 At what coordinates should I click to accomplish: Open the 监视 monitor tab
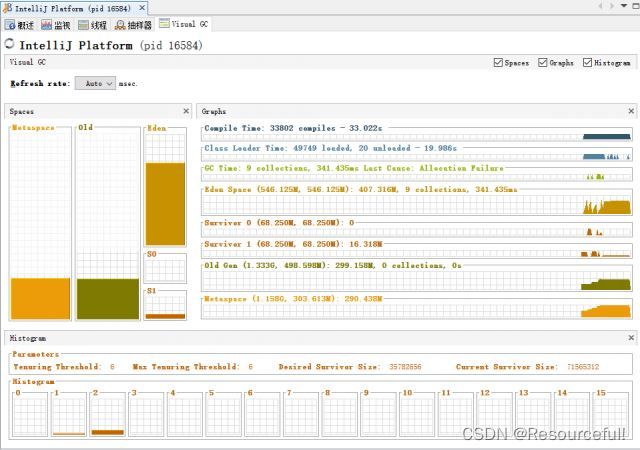pos(56,25)
